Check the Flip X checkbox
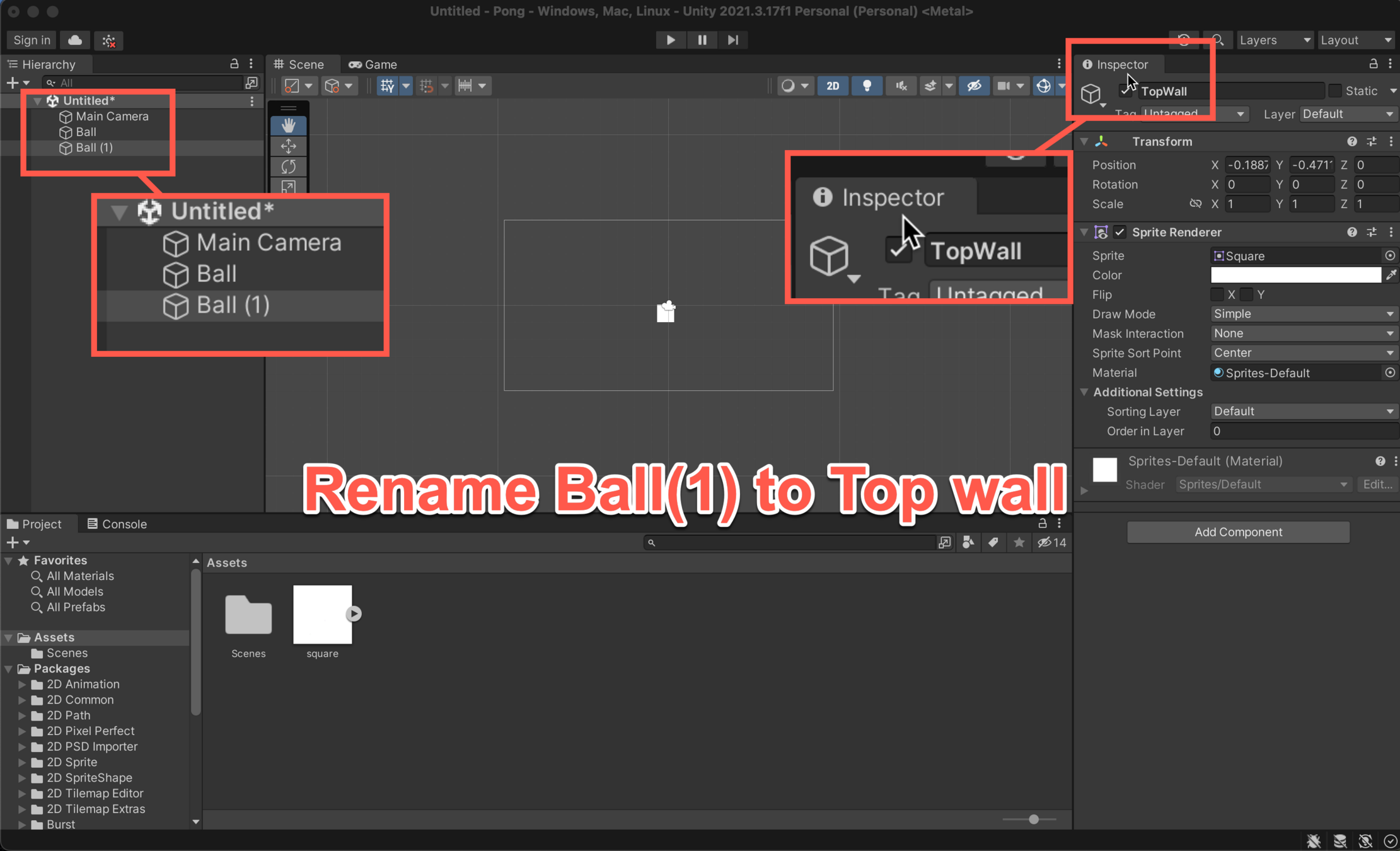The height and width of the screenshot is (851, 1400). [1217, 294]
